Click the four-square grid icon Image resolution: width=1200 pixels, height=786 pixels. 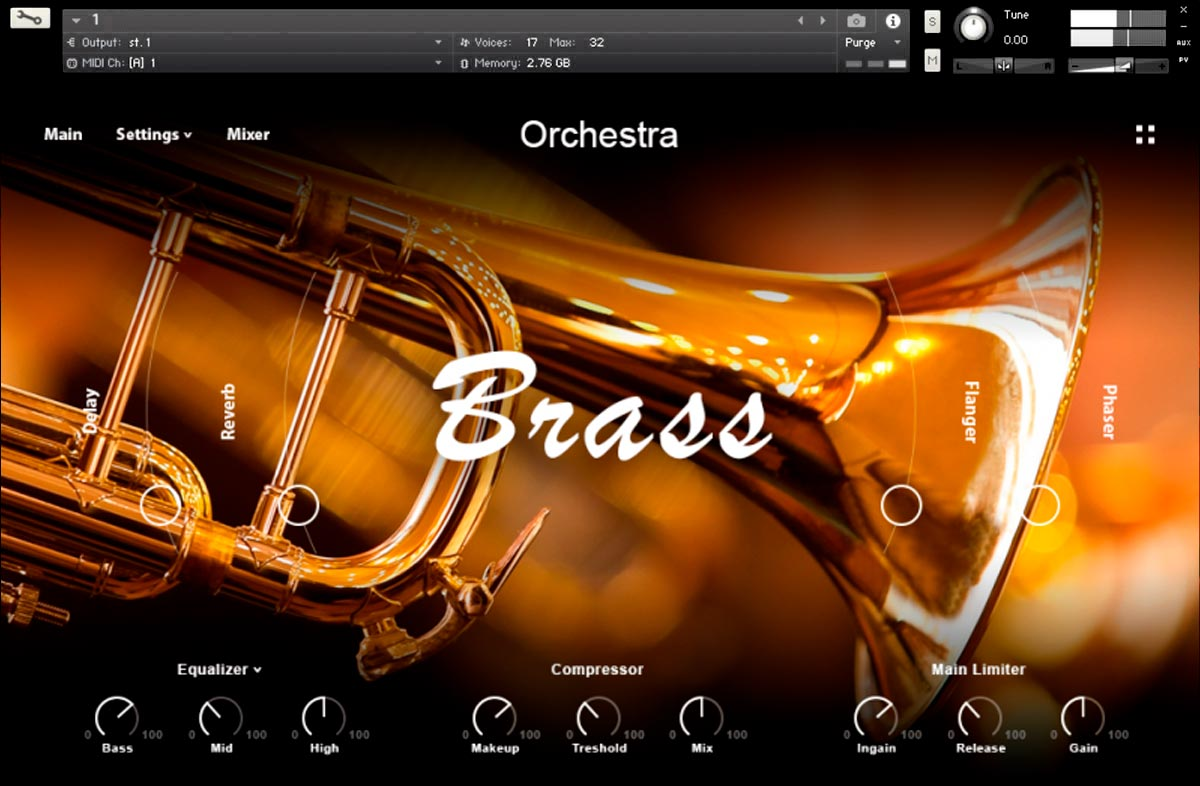pyautogui.click(x=1145, y=135)
